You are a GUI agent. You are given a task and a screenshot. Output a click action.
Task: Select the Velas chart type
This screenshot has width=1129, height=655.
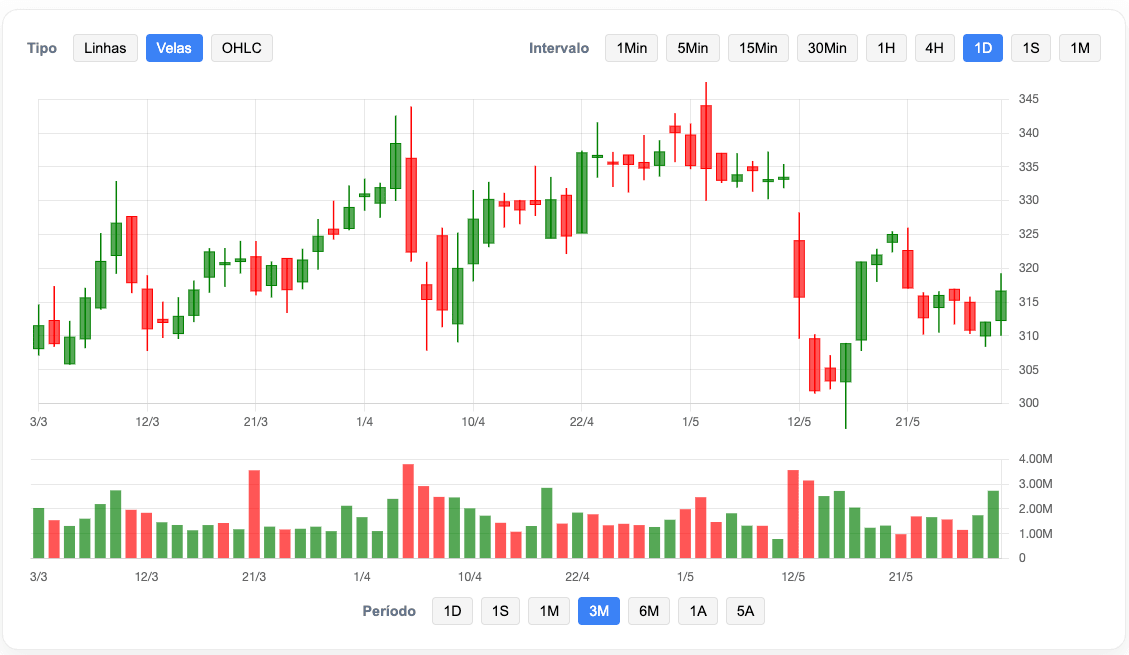[x=175, y=48]
